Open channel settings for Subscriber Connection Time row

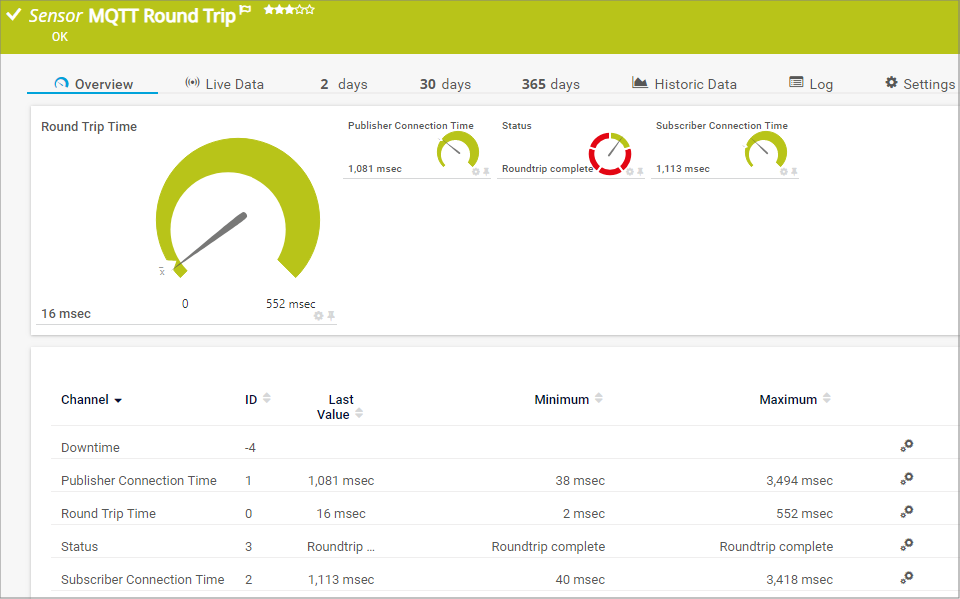point(906,578)
